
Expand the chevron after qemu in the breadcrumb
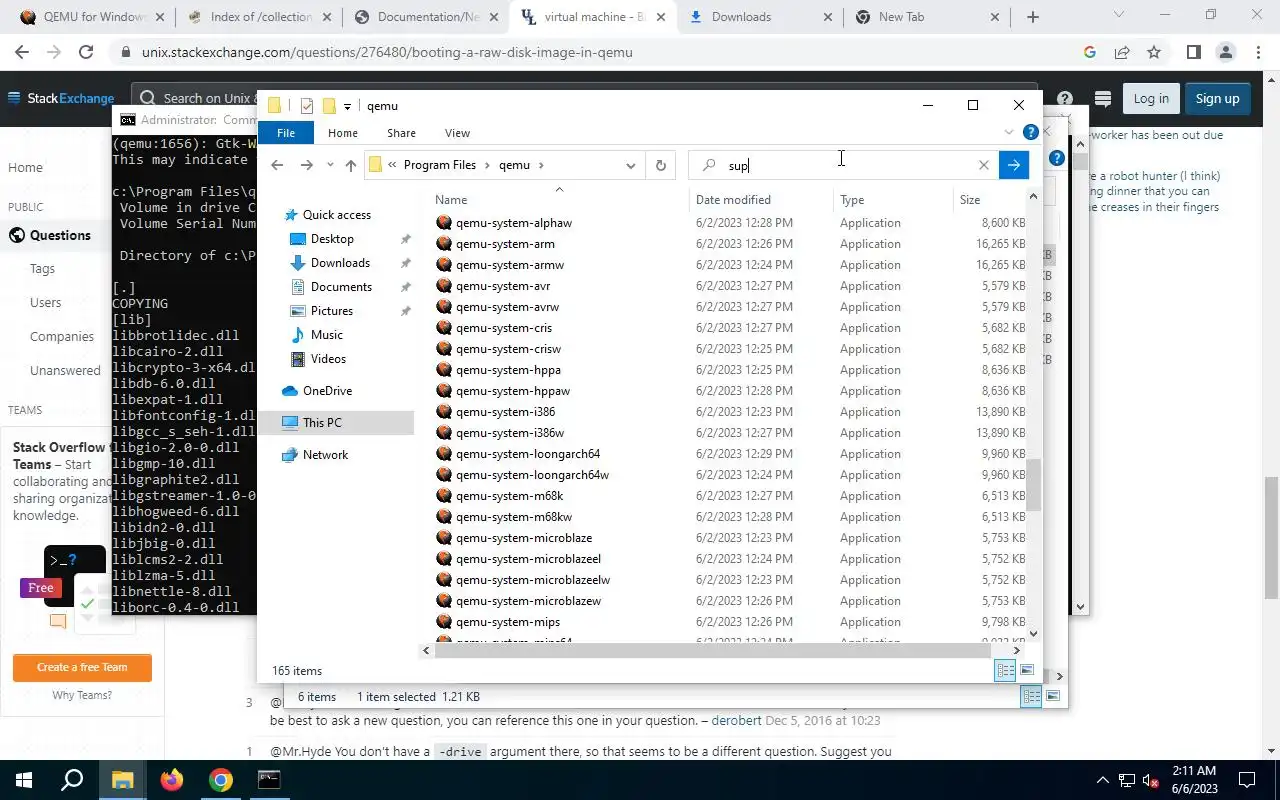coord(542,165)
